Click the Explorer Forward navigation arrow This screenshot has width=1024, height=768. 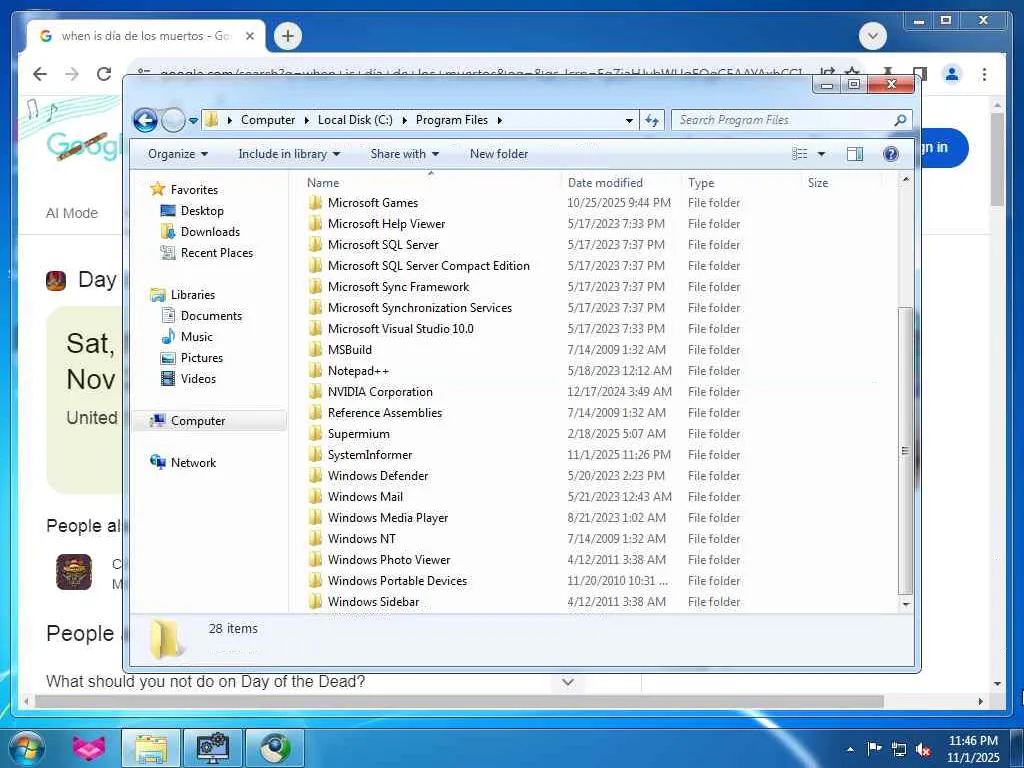(173, 120)
